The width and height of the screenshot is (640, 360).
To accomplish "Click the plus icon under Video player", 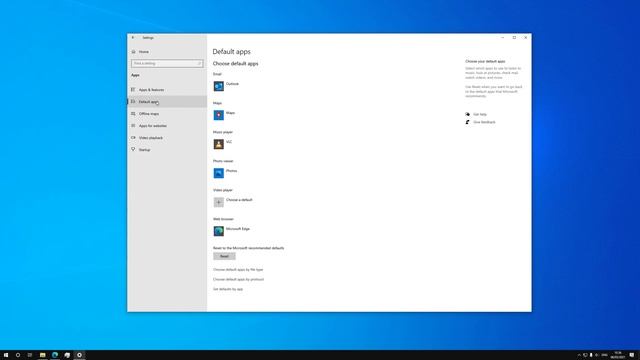I will coord(218,202).
